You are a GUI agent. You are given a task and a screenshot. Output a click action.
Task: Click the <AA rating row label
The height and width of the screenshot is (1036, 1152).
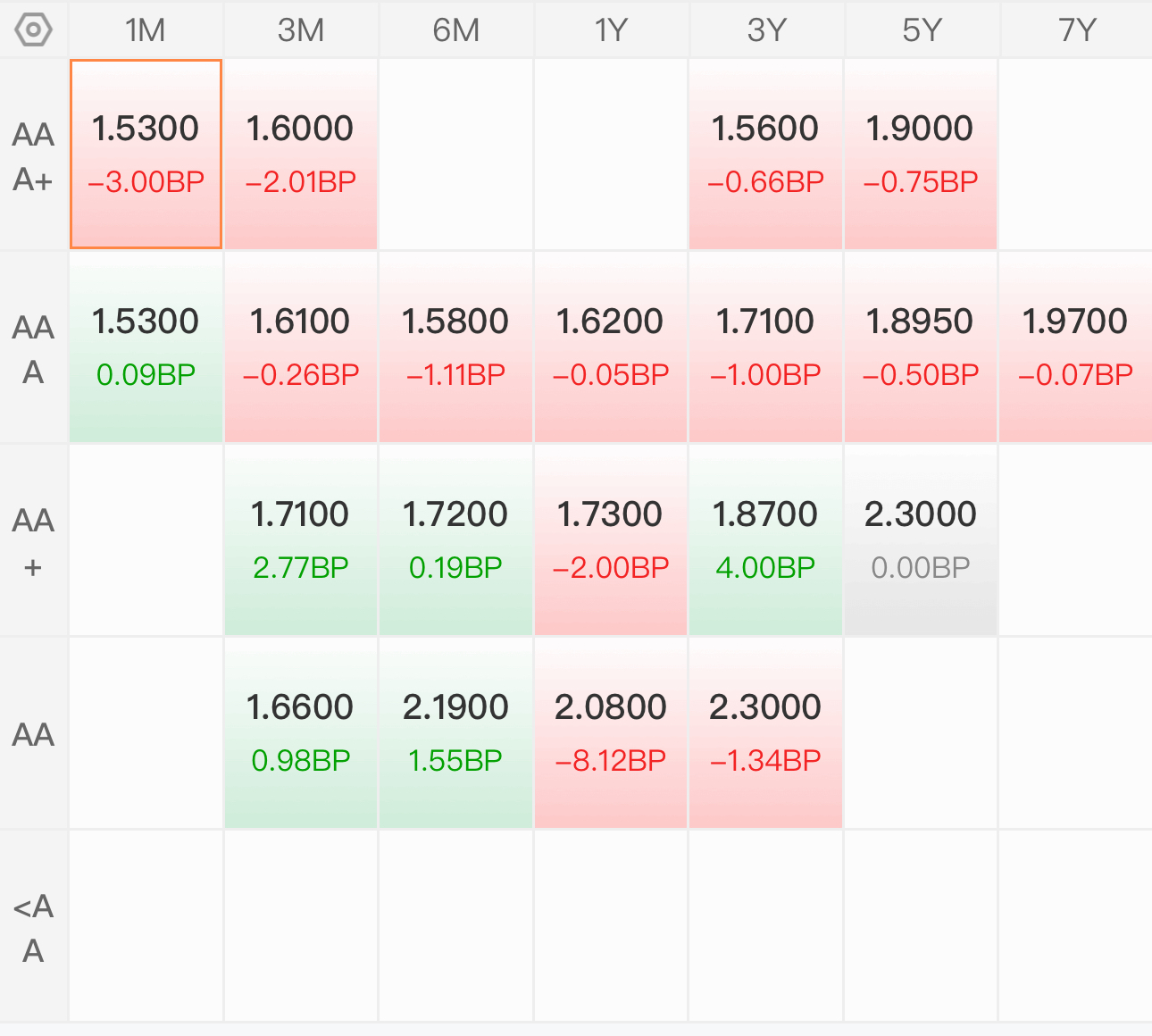point(34,927)
